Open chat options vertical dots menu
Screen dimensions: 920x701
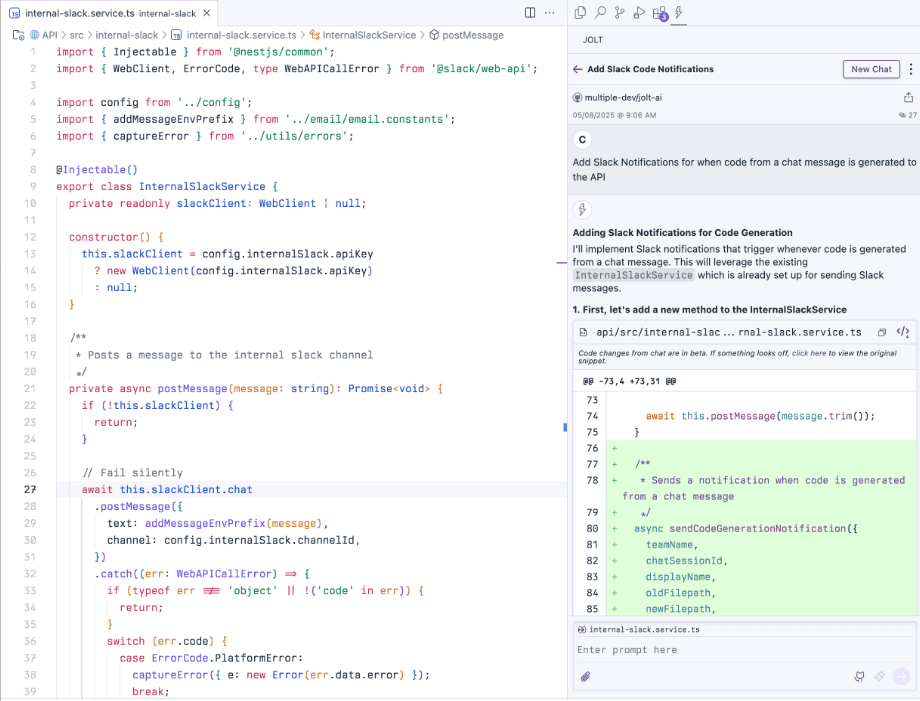911,69
